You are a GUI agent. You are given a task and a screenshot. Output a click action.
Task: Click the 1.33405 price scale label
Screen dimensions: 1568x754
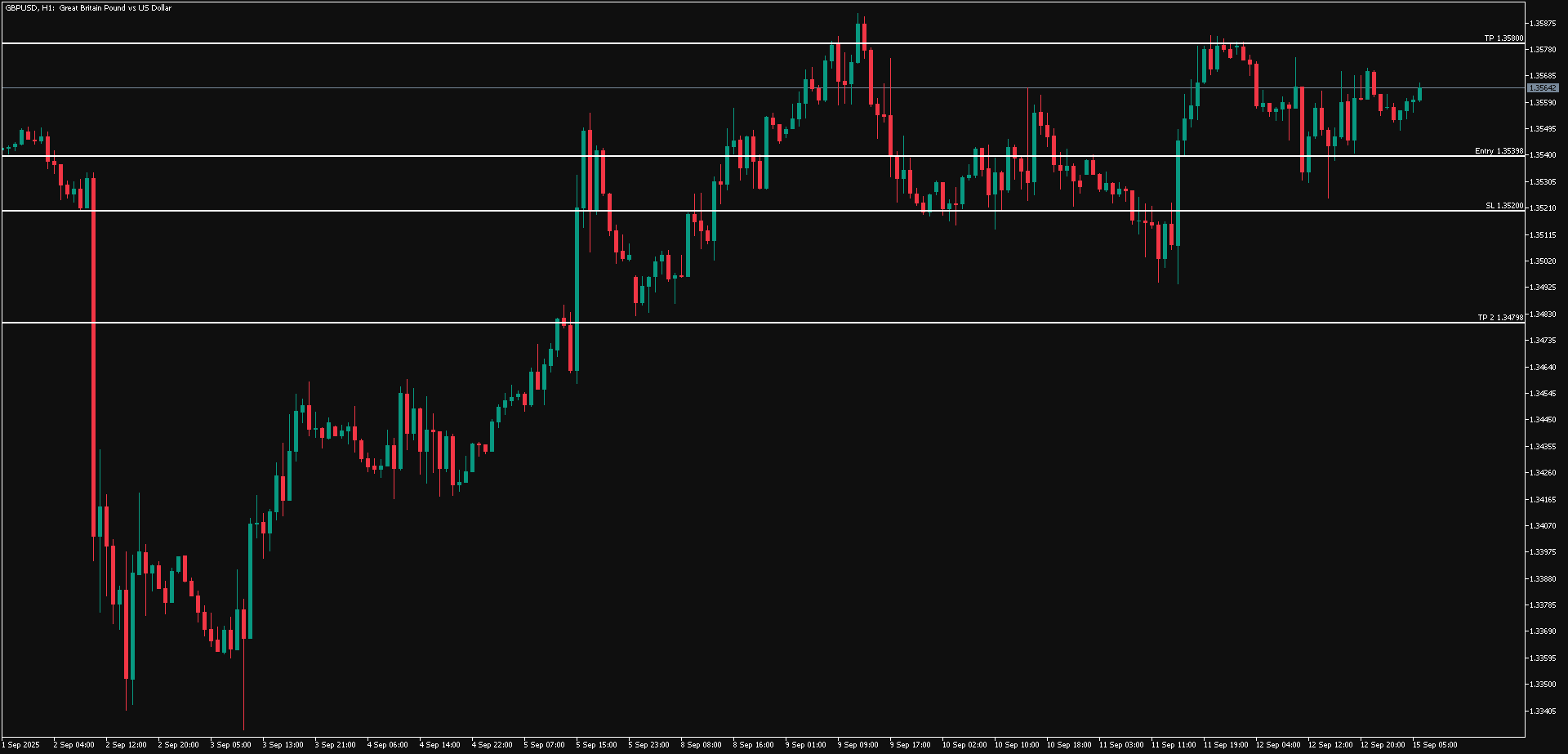point(1540,712)
